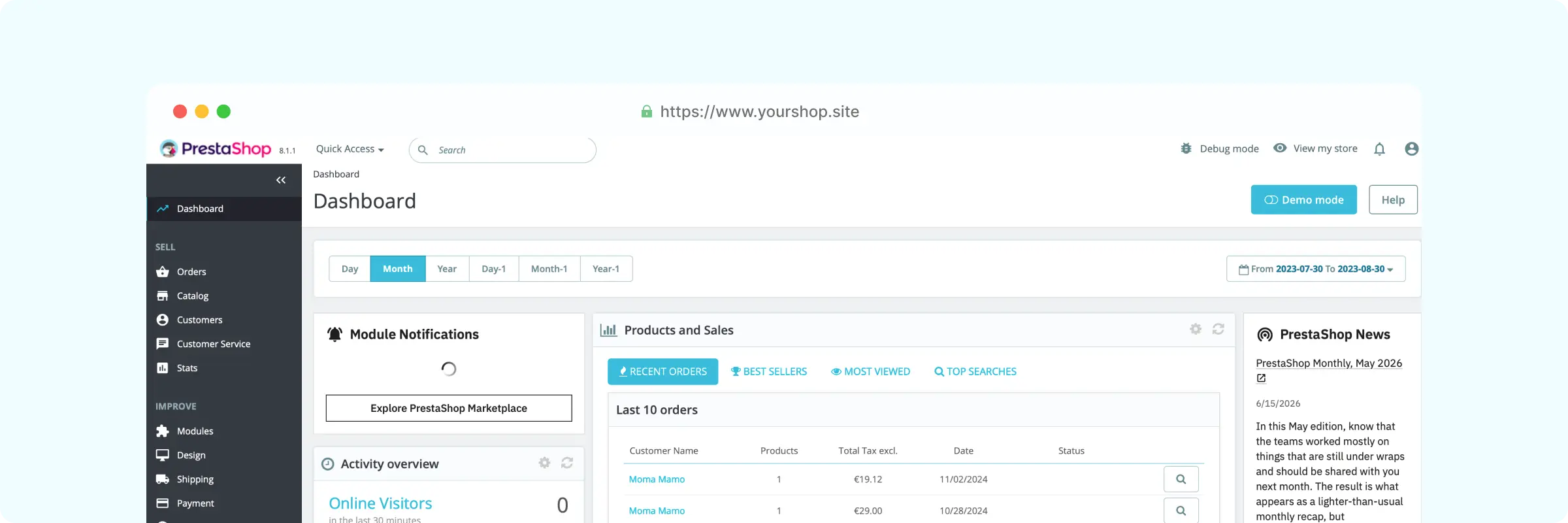
Task: Switch to Recent Orders tab
Action: point(662,371)
